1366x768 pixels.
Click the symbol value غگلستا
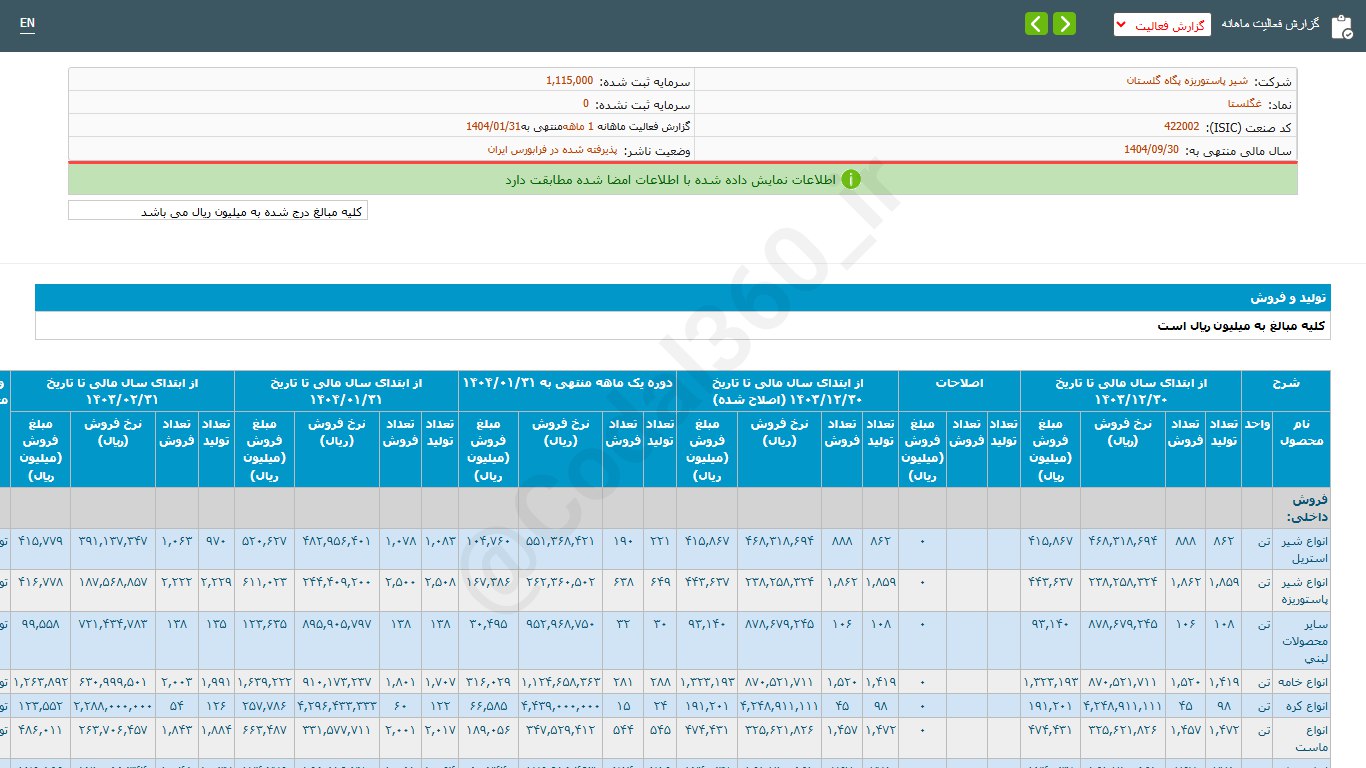click(x=1244, y=104)
